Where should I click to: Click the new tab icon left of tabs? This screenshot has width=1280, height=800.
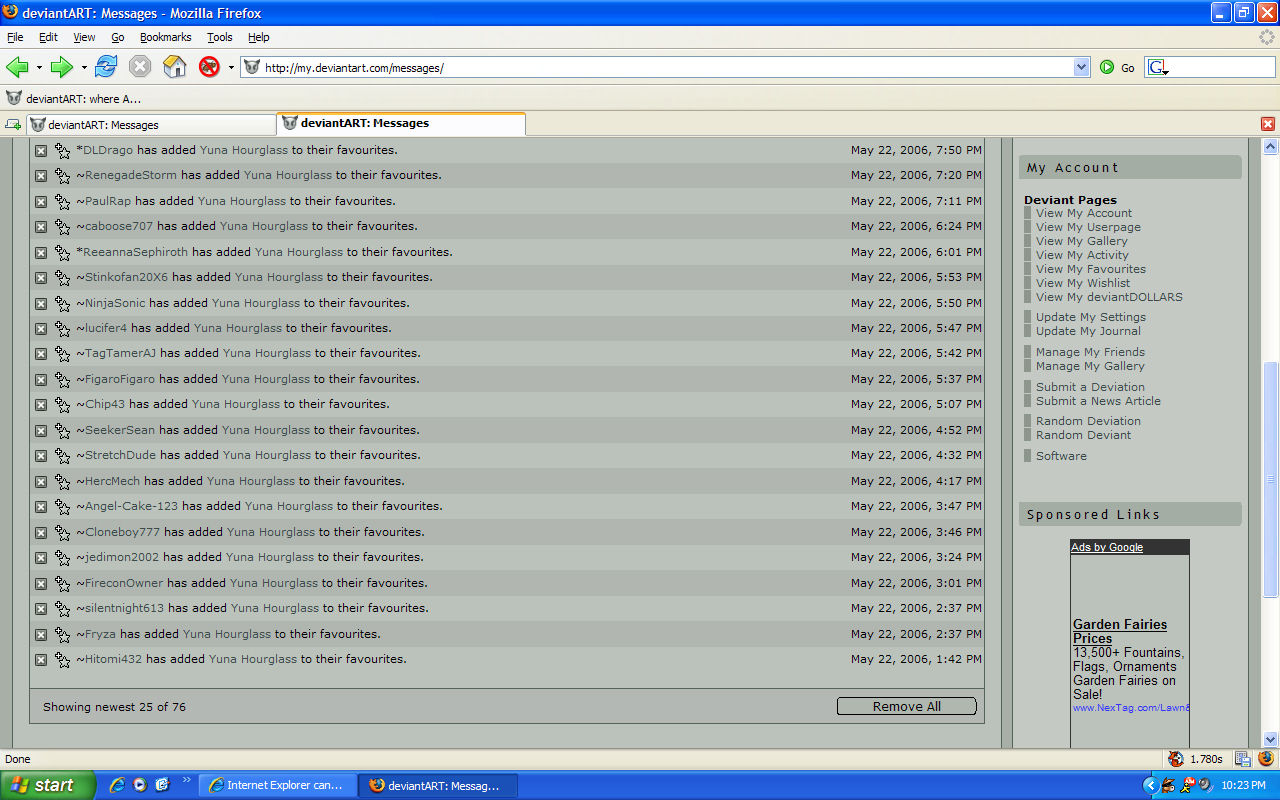[13, 124]
